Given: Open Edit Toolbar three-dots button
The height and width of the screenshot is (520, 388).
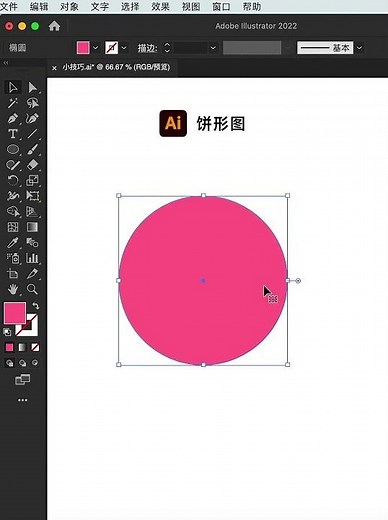Looking at the screenshot, I should (23, 400).
